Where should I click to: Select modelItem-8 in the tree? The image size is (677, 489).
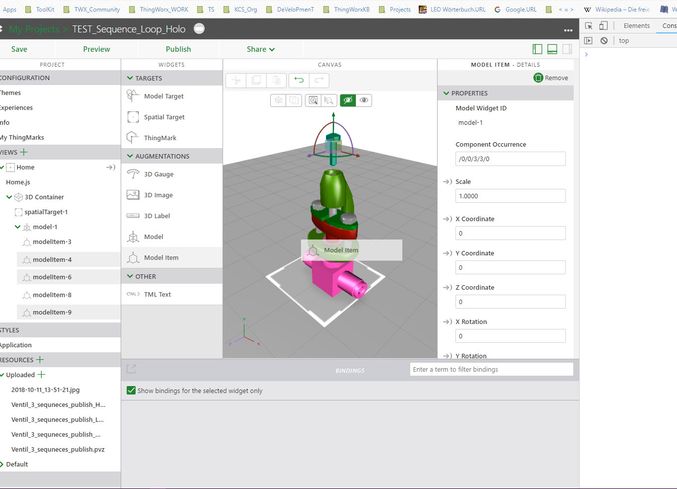52,295
